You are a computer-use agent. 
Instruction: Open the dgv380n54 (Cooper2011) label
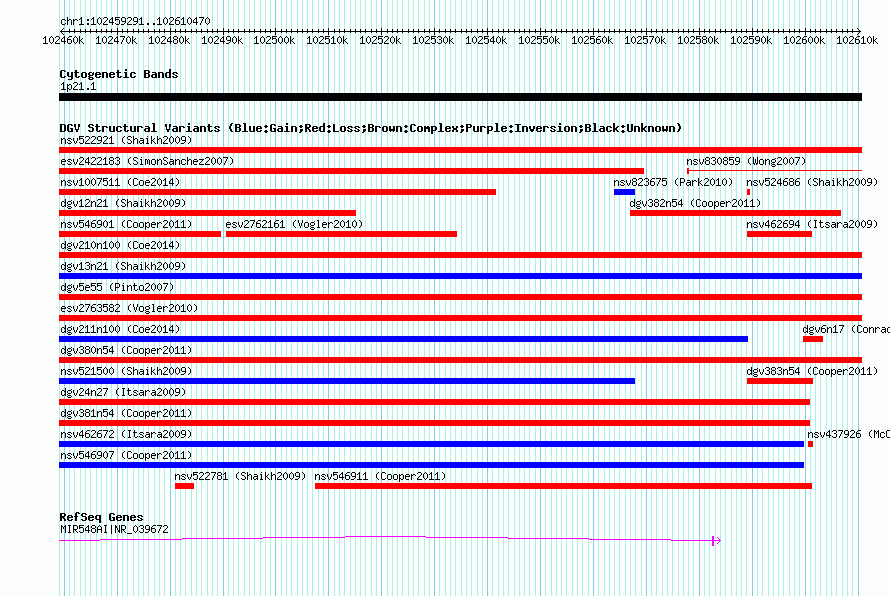tap(126, 350)
